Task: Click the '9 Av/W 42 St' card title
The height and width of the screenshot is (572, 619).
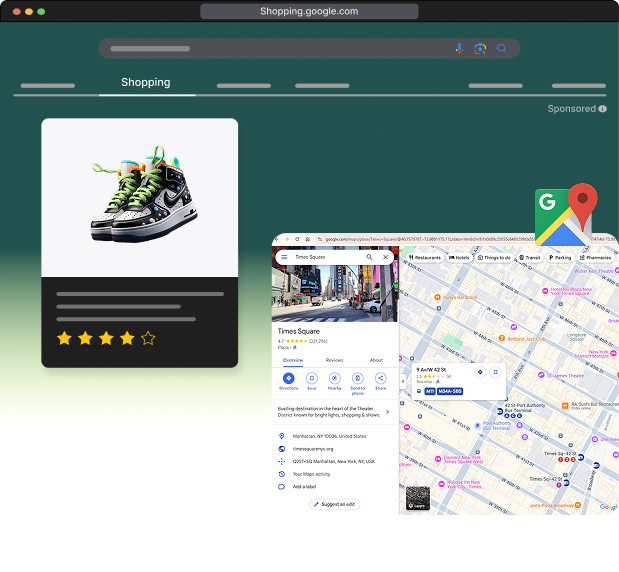Action: [431, 370]
